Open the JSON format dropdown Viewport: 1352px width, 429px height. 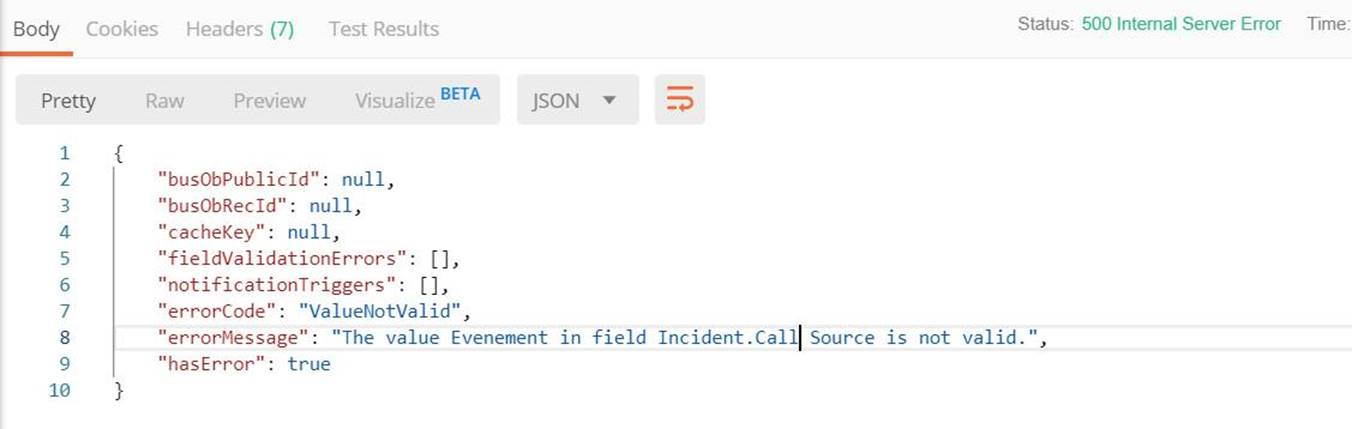(x=577, y=101)
